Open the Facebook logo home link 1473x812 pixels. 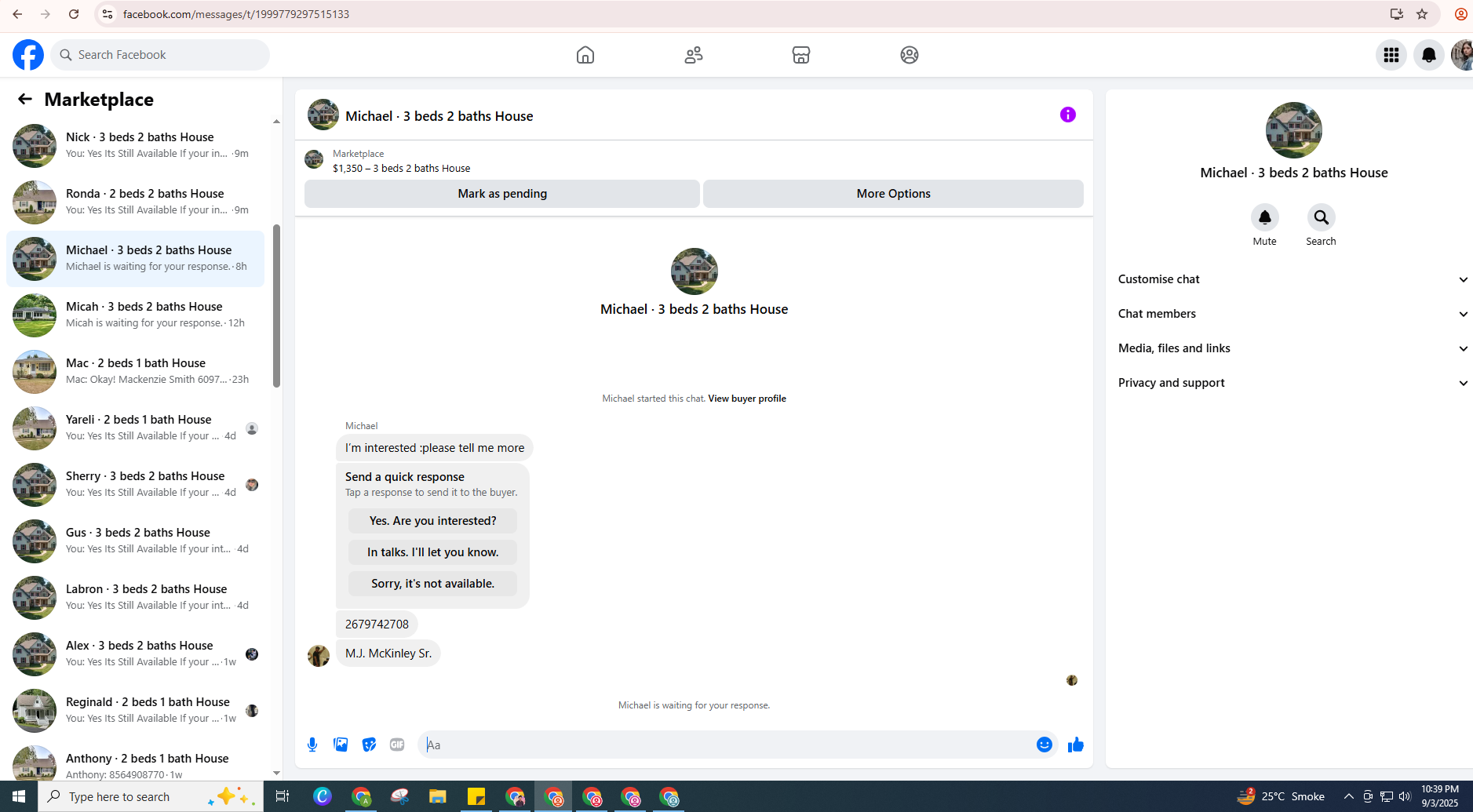click(x=28, y=55)
